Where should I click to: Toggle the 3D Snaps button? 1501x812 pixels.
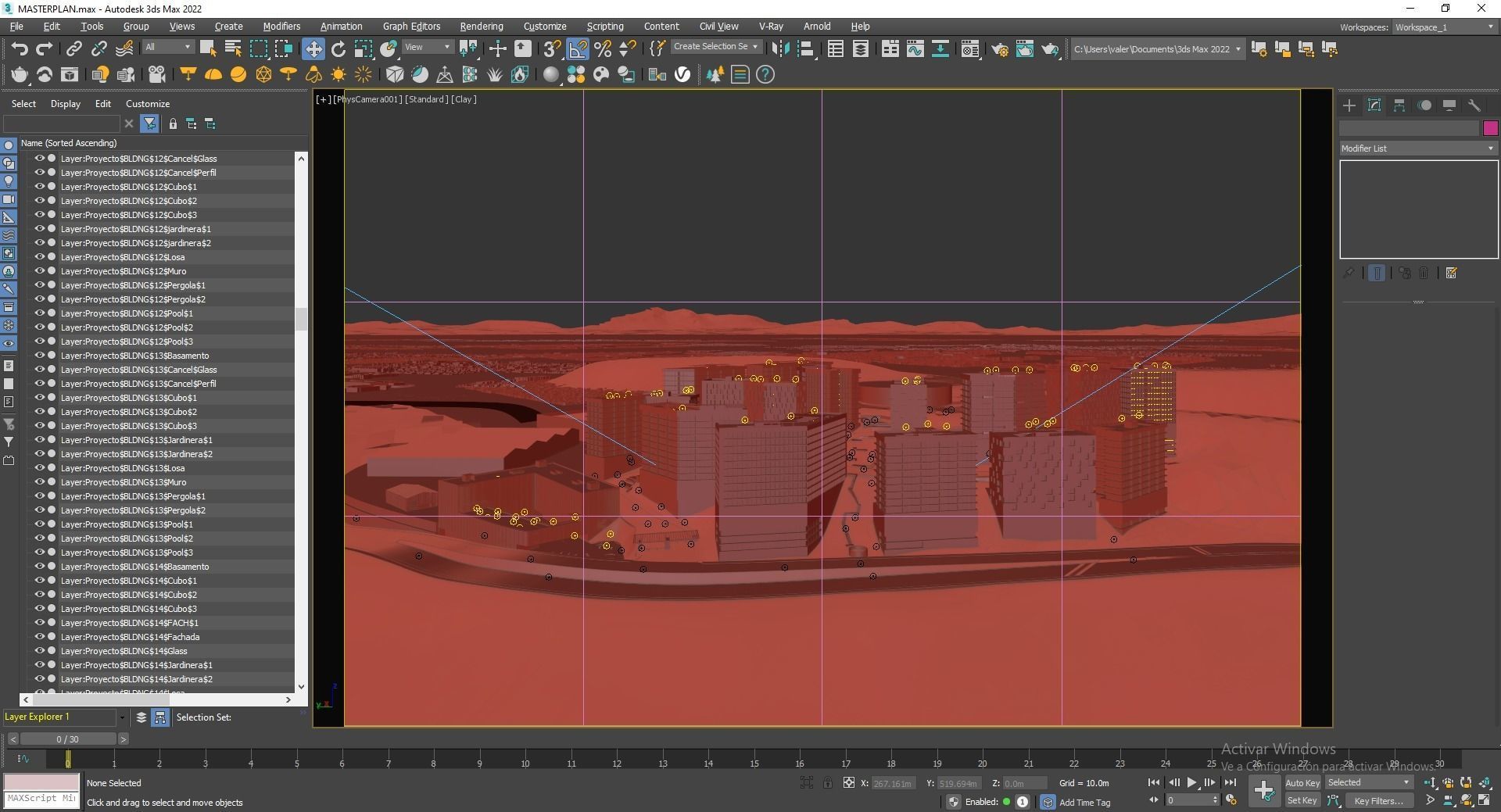coord(552,49)
